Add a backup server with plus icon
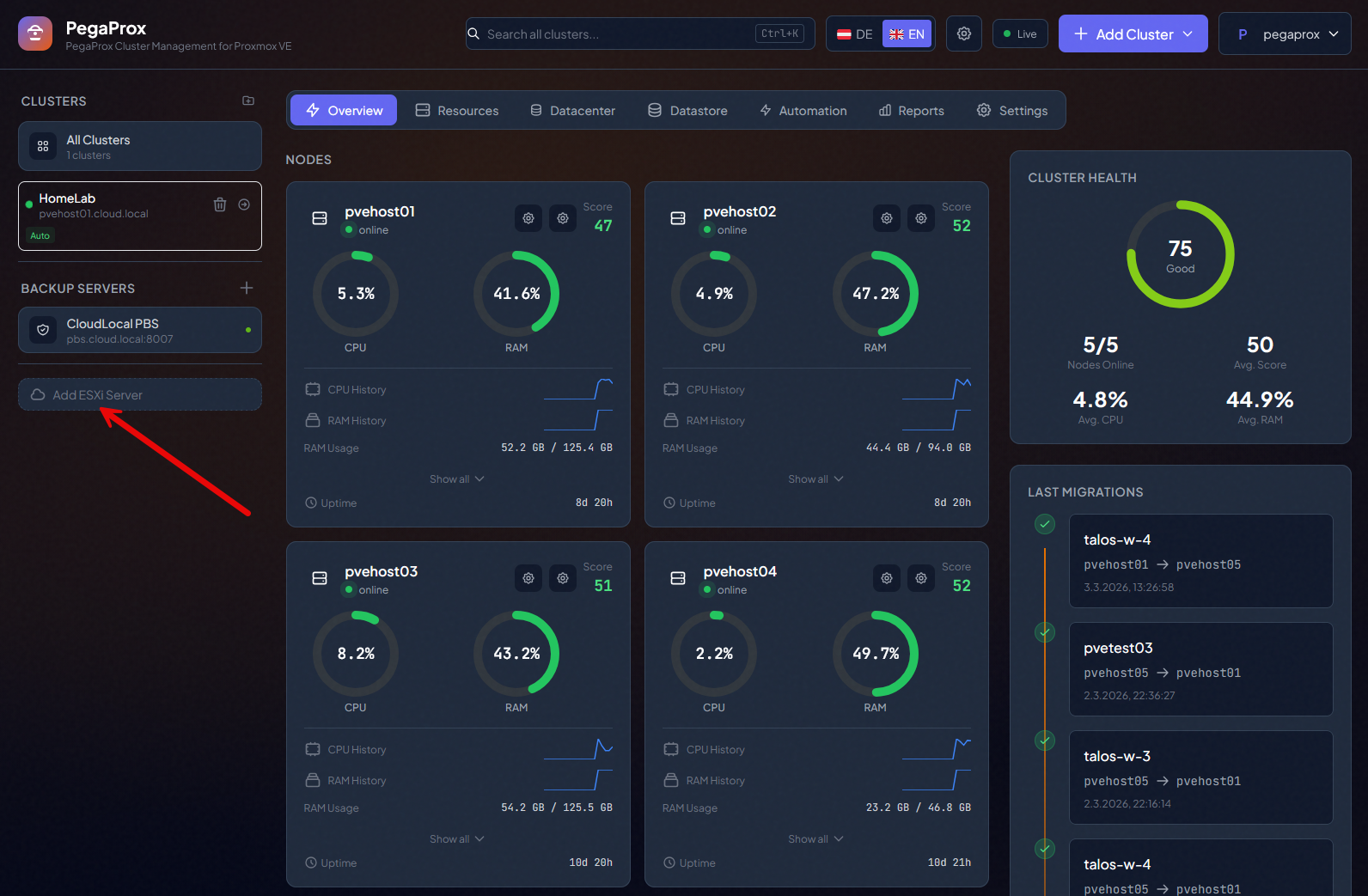The image size is (1368, 896). click(x=247, y=288)
